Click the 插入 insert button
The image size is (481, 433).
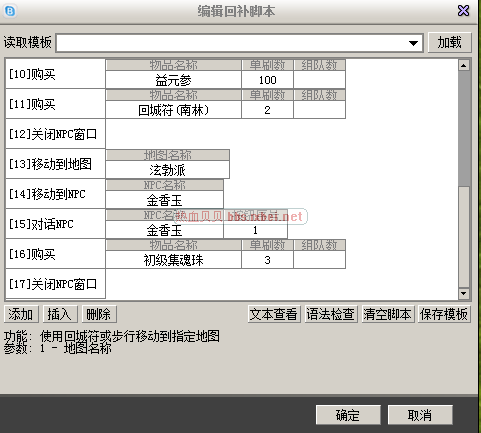[60, 314]
